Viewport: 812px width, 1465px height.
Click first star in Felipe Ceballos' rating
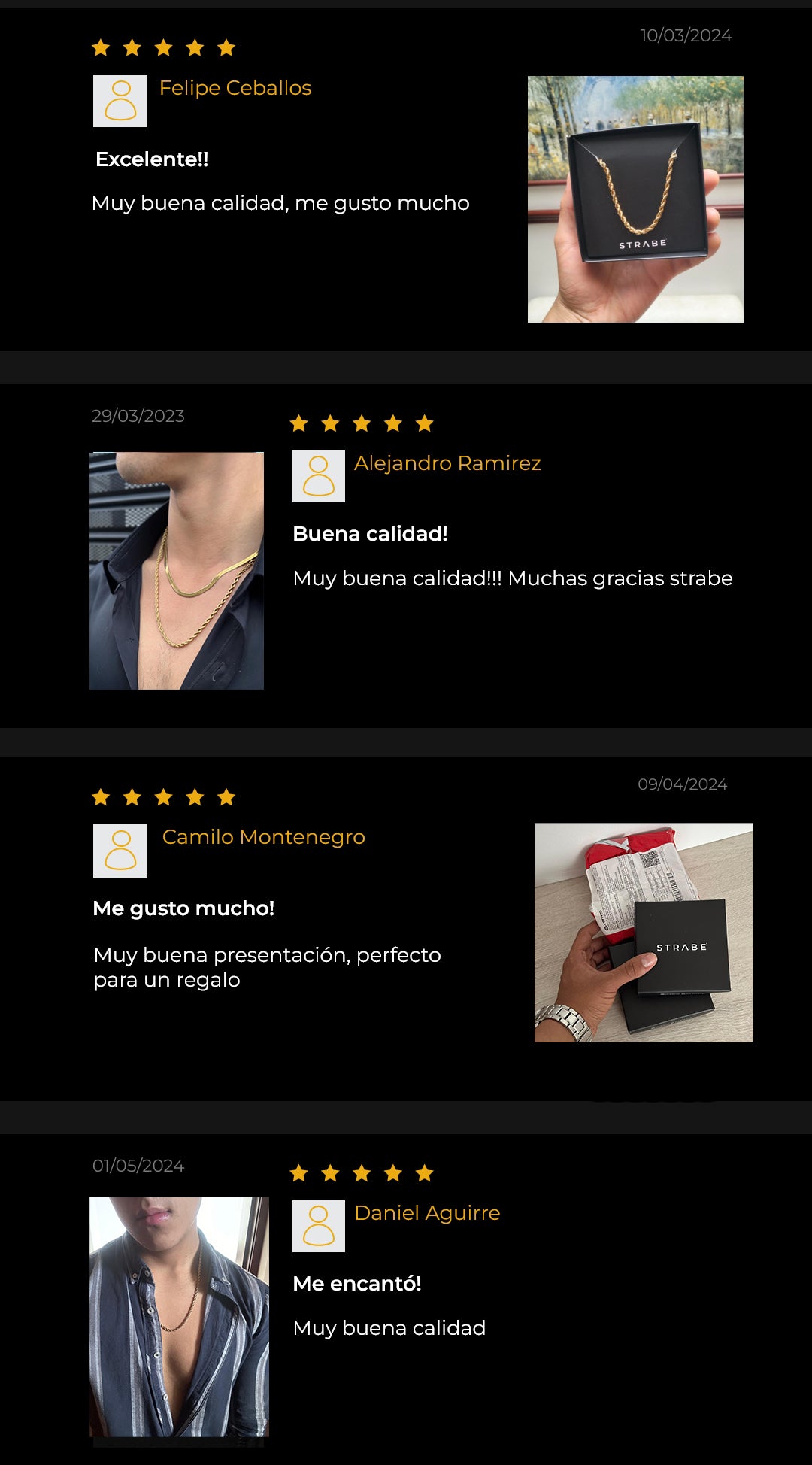click(x=101, y=48)
